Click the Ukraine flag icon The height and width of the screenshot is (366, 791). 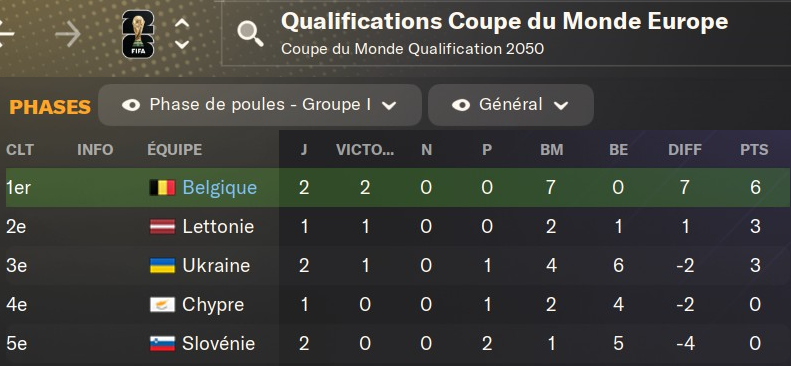(162, 266)
